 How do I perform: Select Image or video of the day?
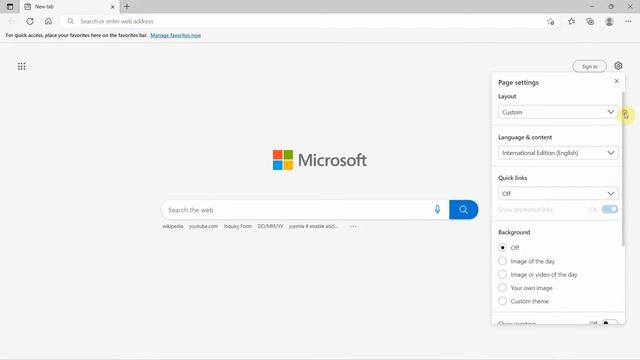pos(502,274)
